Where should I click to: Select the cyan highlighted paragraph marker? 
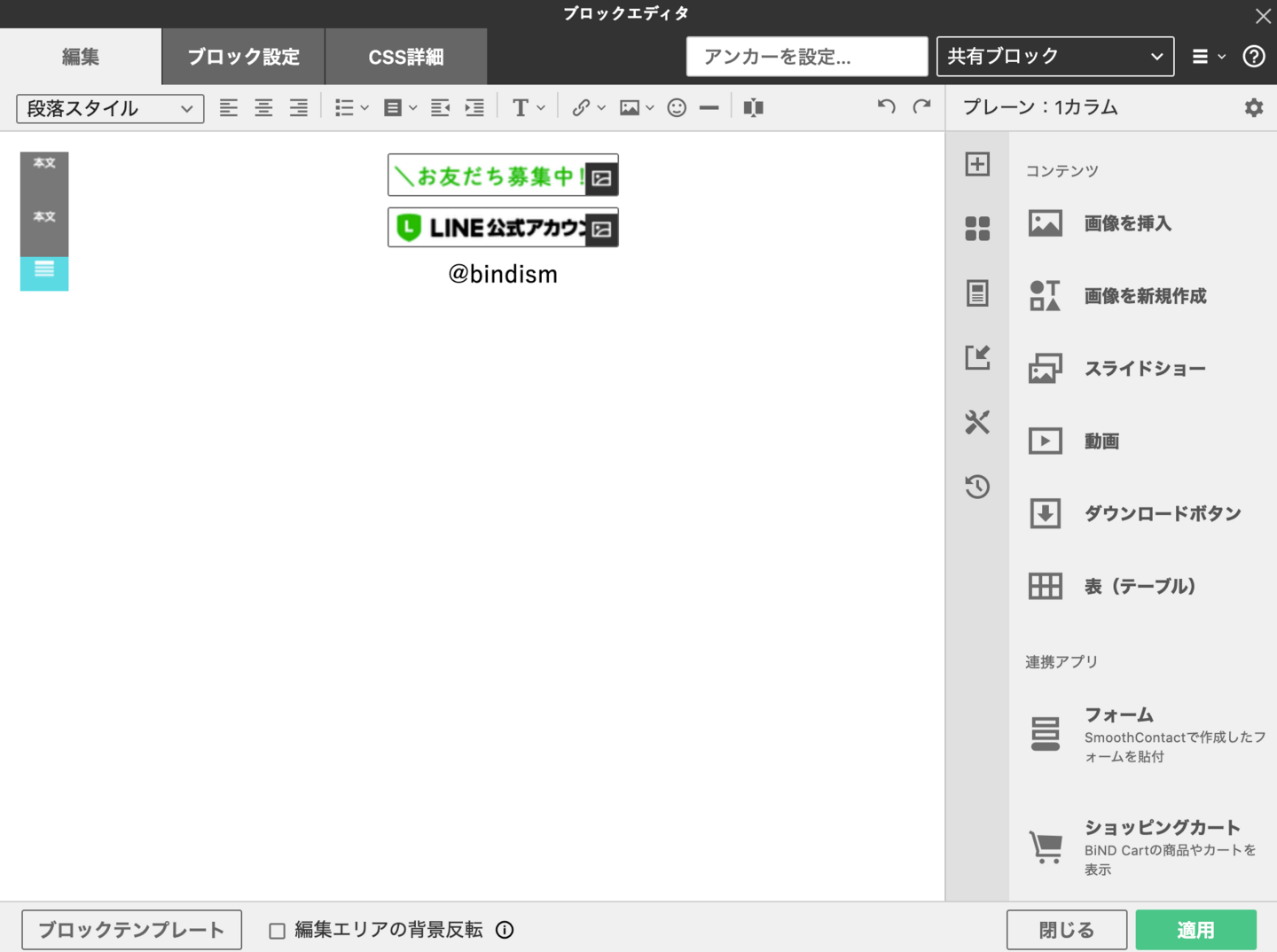[44, 273]
